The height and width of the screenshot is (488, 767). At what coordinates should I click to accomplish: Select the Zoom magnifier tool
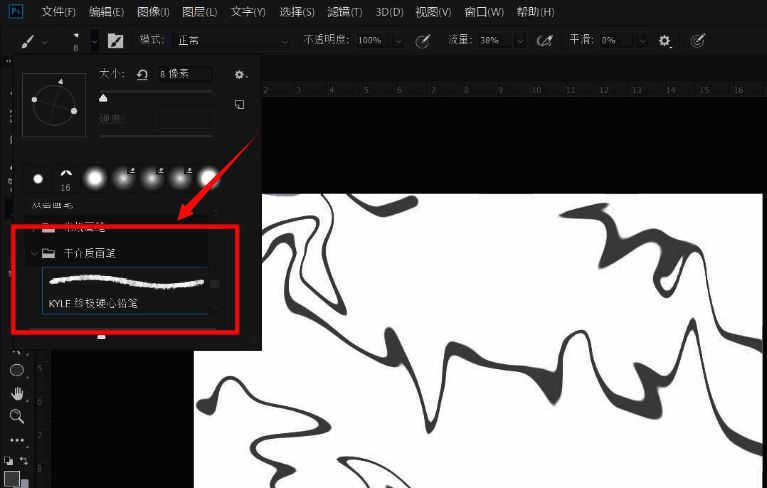17,416
